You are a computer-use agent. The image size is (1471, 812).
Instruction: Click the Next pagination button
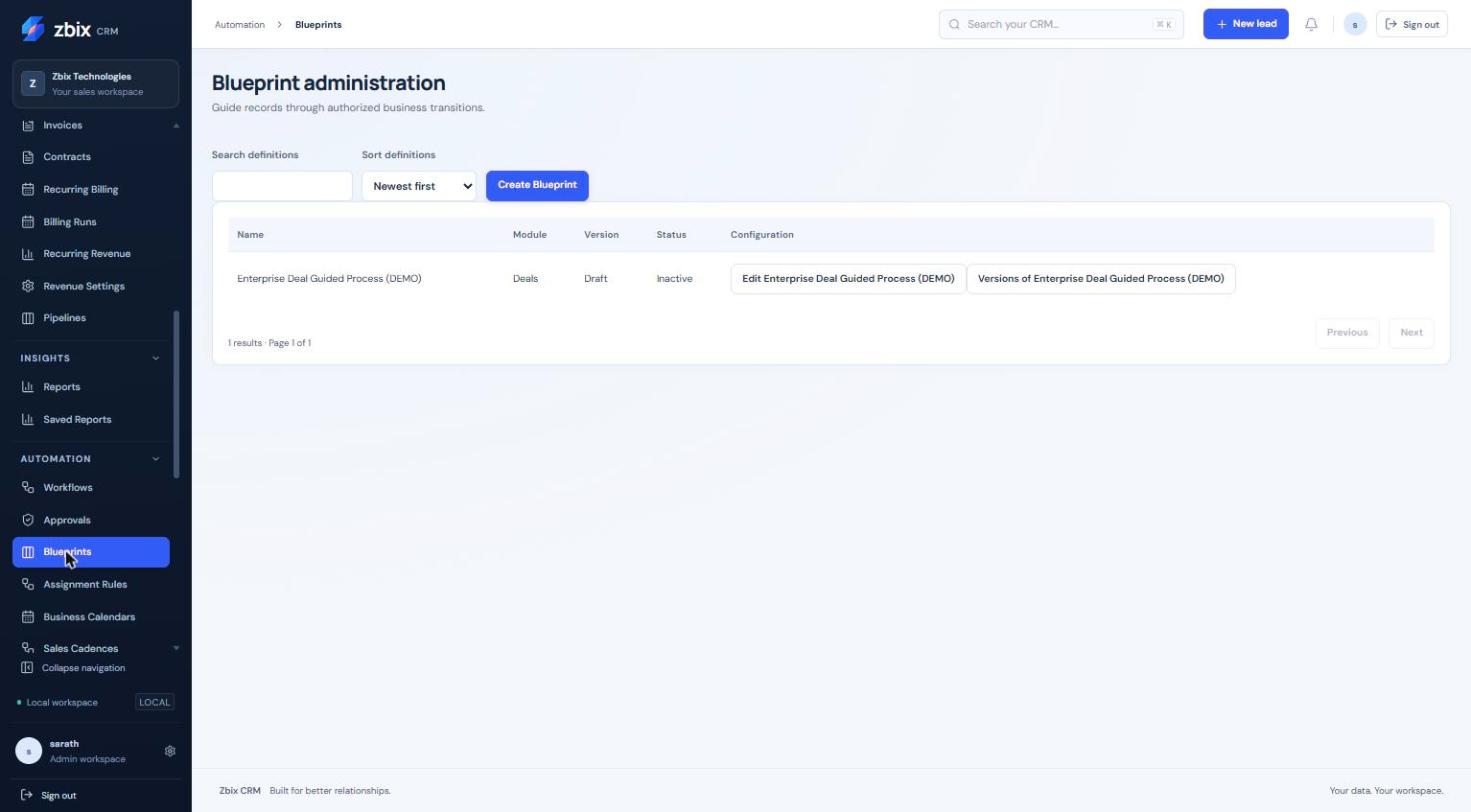tap(1411, 333)
